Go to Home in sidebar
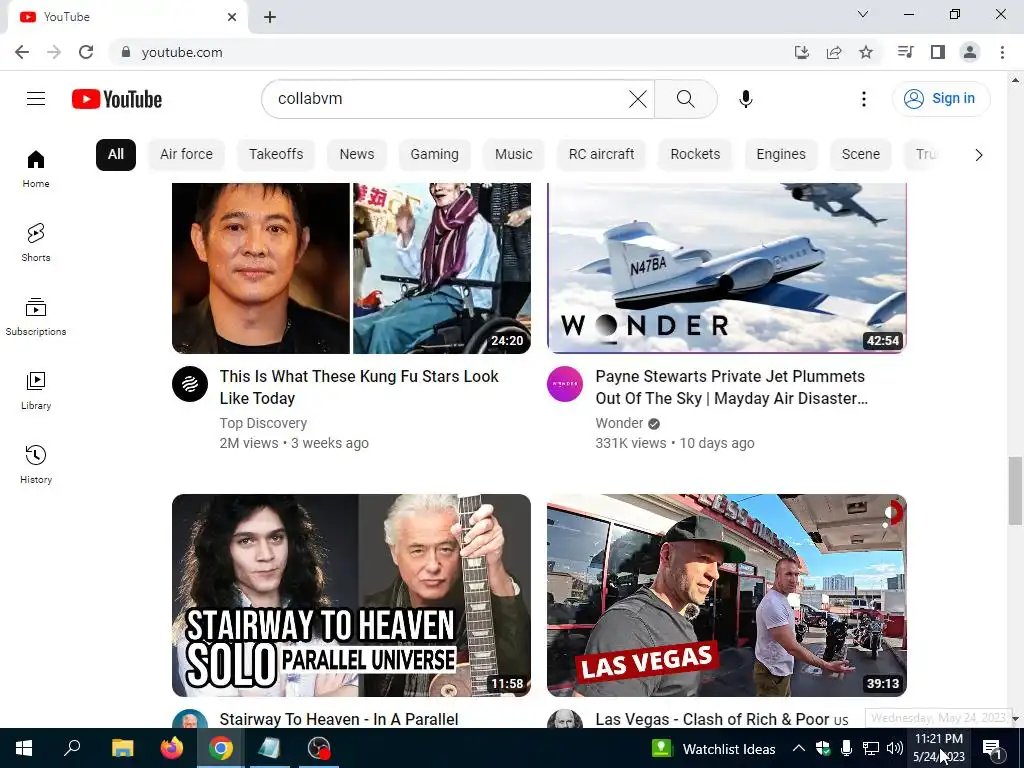Viewport: 1024px width, 768px height. 36,168
